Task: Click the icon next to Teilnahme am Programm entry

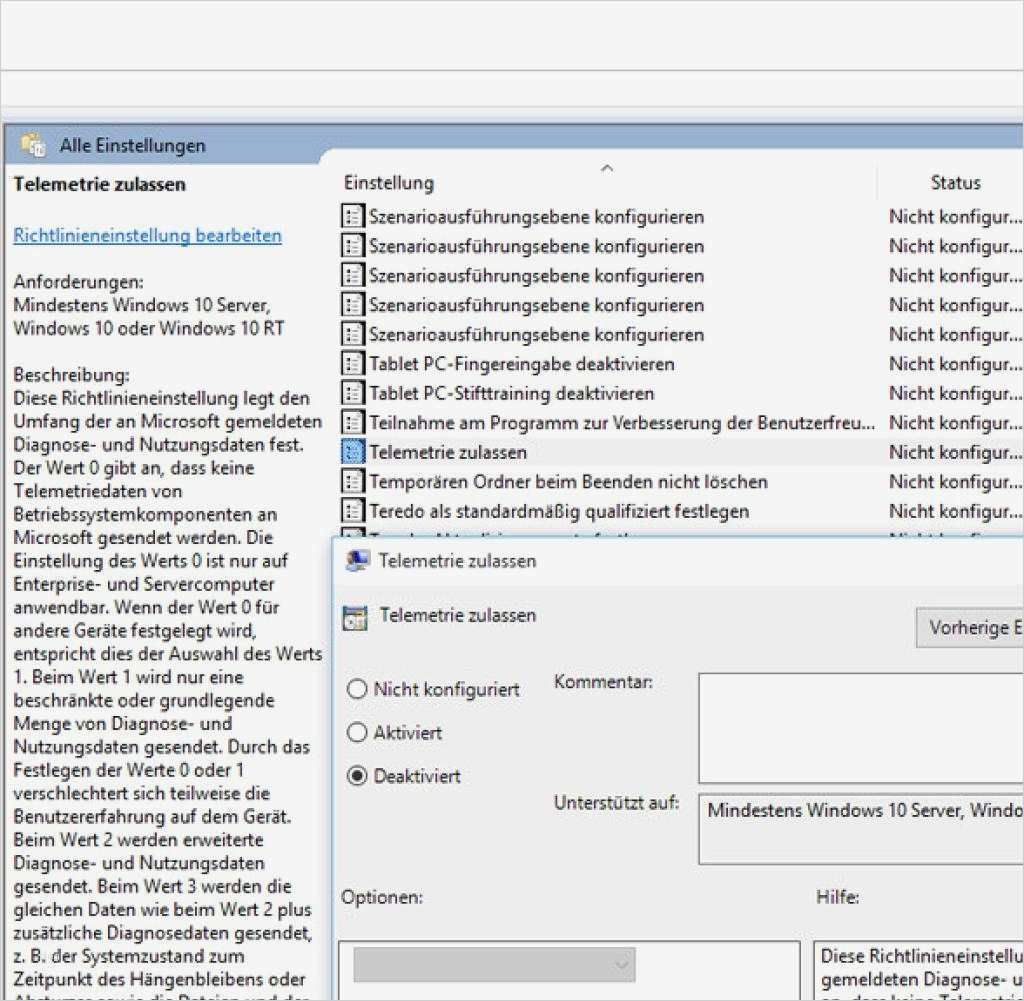Action: coord(352,422)
